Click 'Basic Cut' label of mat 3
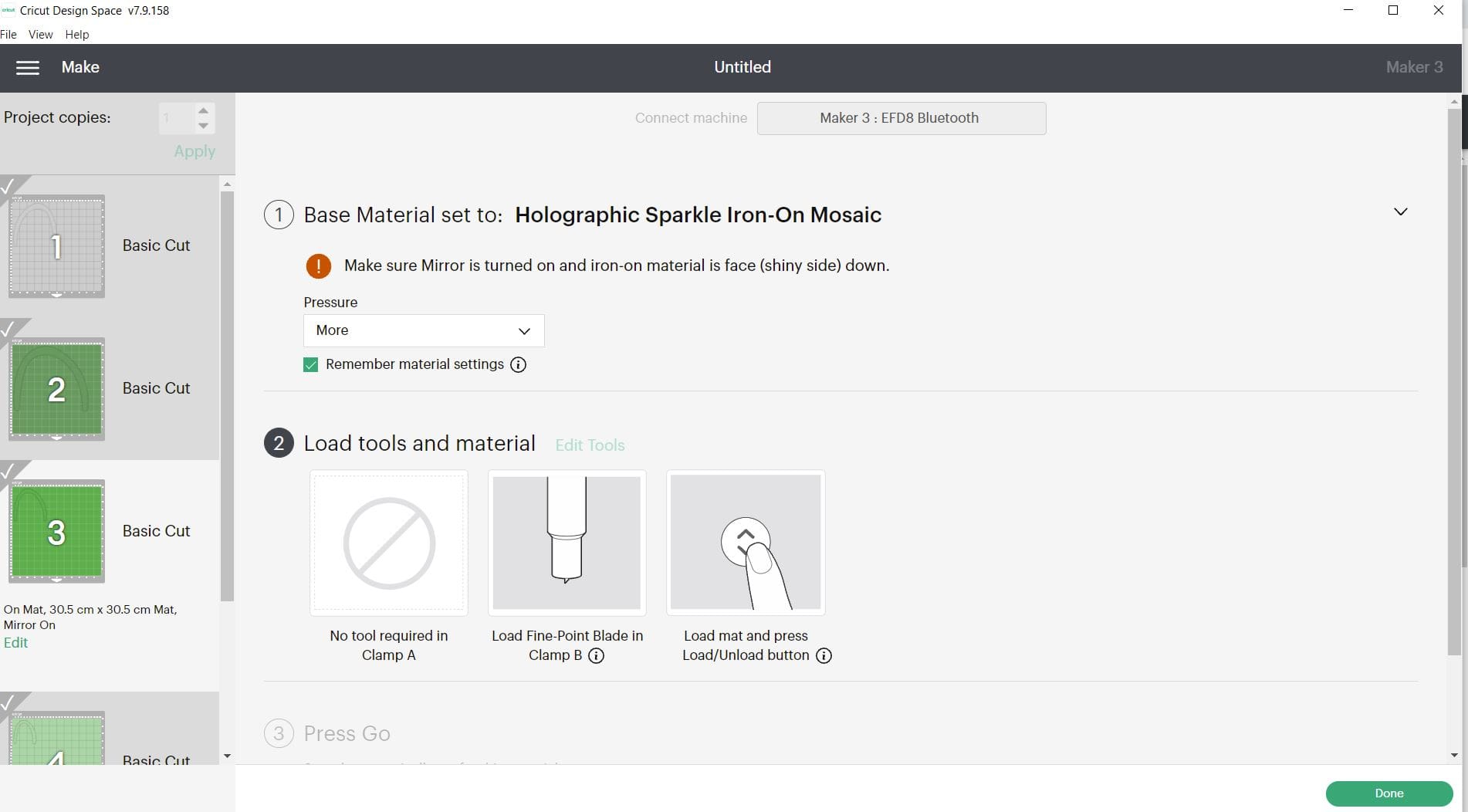 (x=156, y=531)
